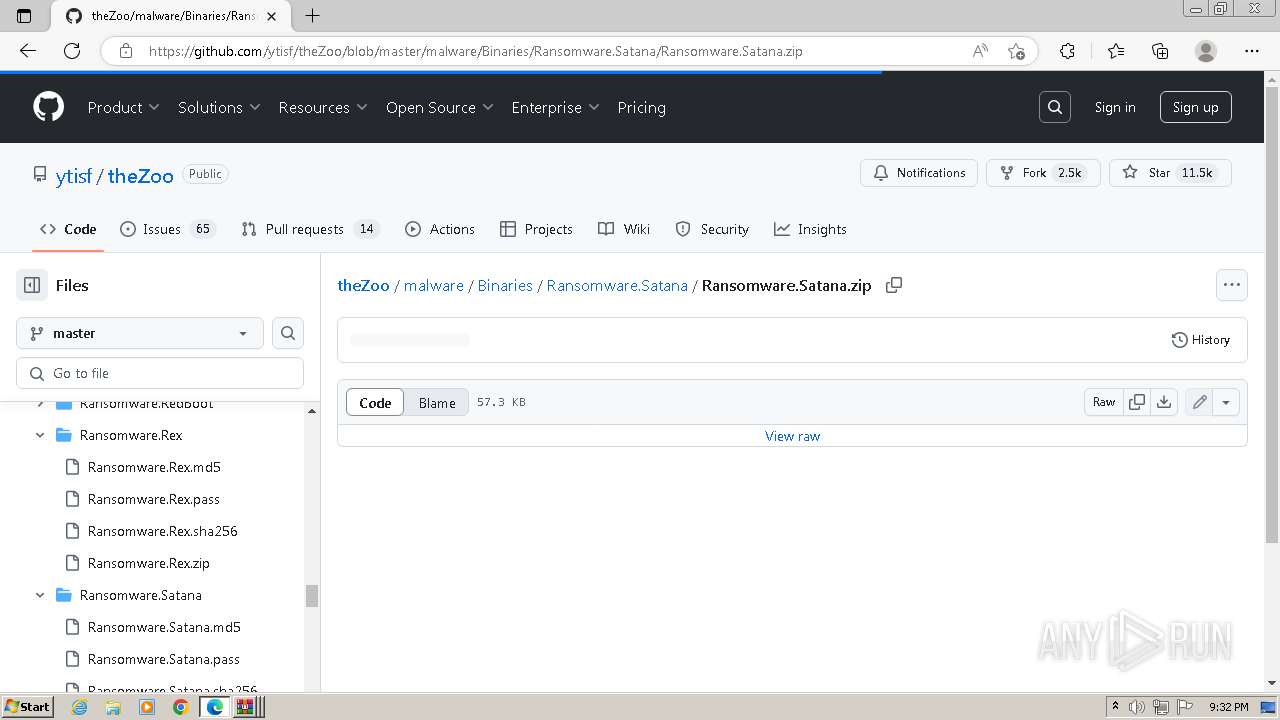The image size is (1280, 720).
Task: Open the Issues tab
Action: pyautogui.click(x=167, y=229)
